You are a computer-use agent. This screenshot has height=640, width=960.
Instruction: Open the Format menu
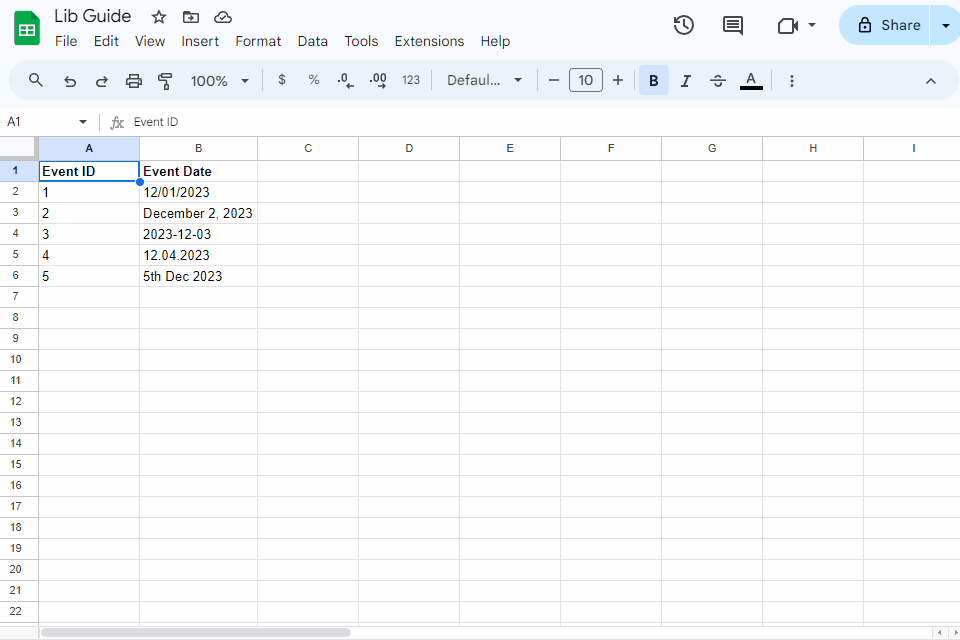click(258, 41)
